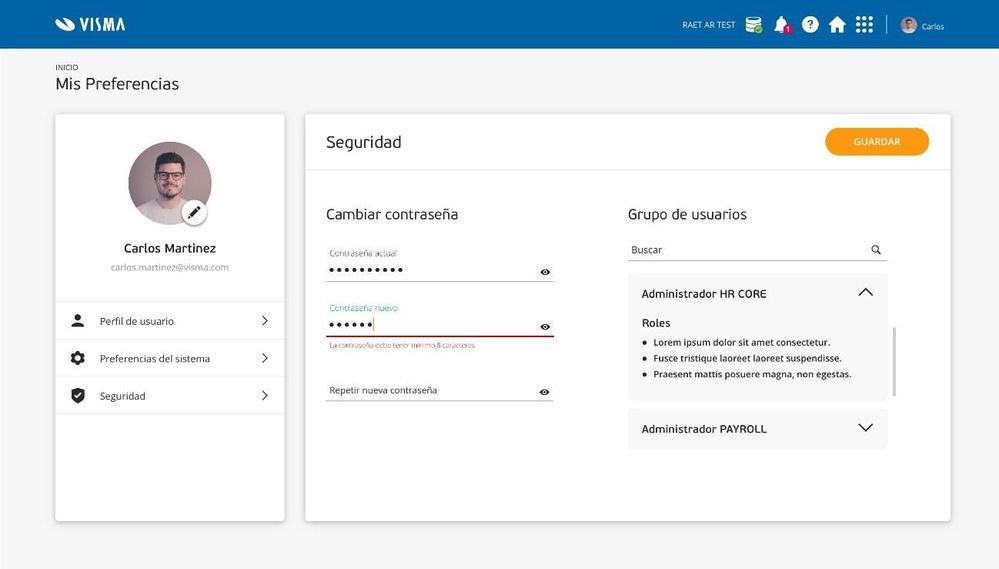Click the carlos.martinez@visma.com email text
Viewport: 999px width, 569px height.
169,267
